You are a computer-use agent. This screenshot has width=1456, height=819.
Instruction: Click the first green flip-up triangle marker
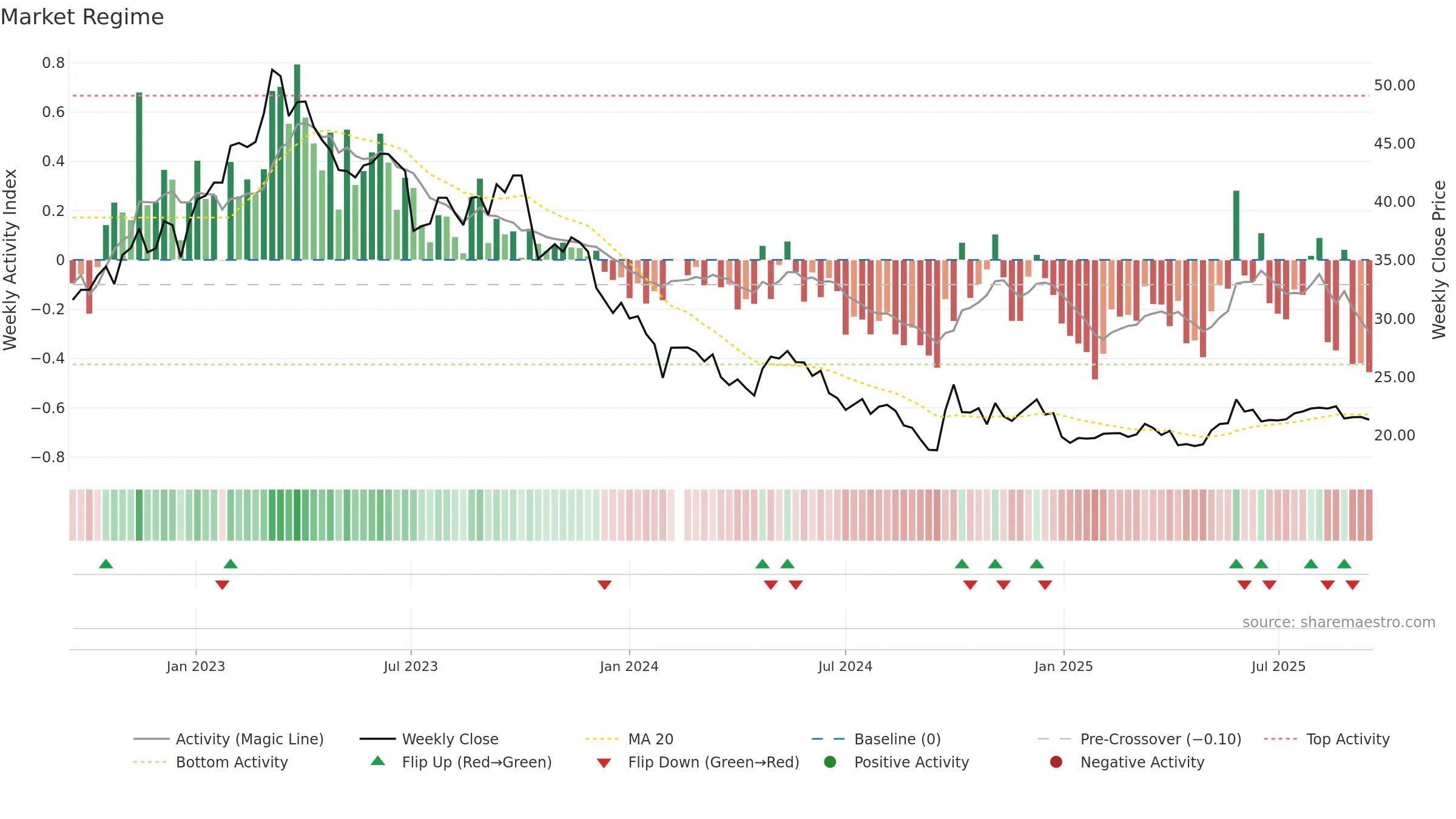coord(106,564)
